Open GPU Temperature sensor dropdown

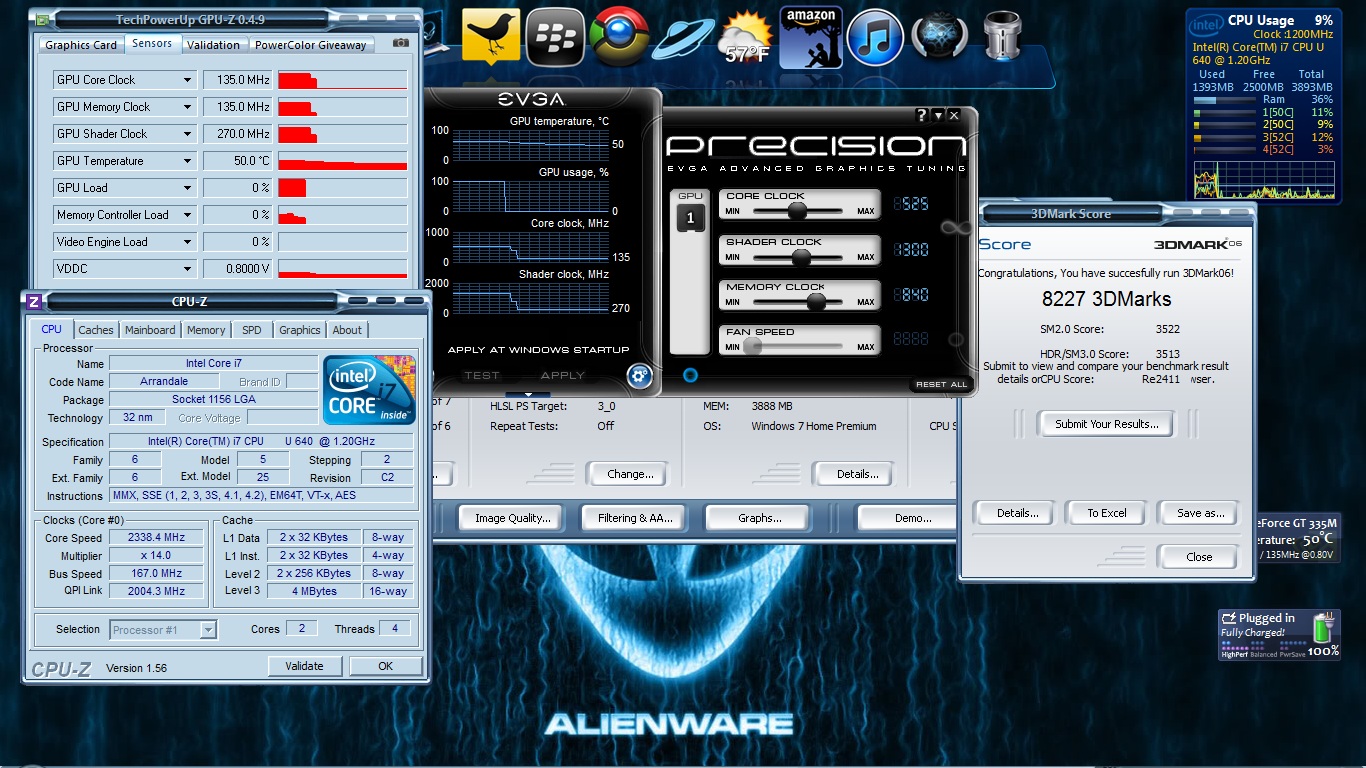click(x=187, y=161)
